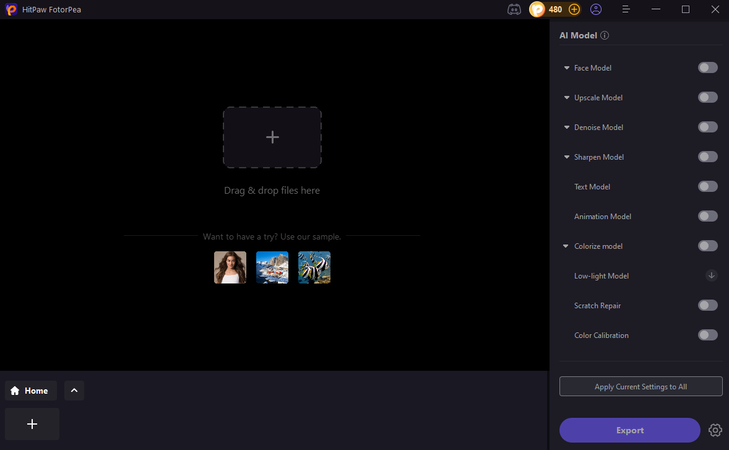Collapse the bottom panel with the chevron

point(74,391)
